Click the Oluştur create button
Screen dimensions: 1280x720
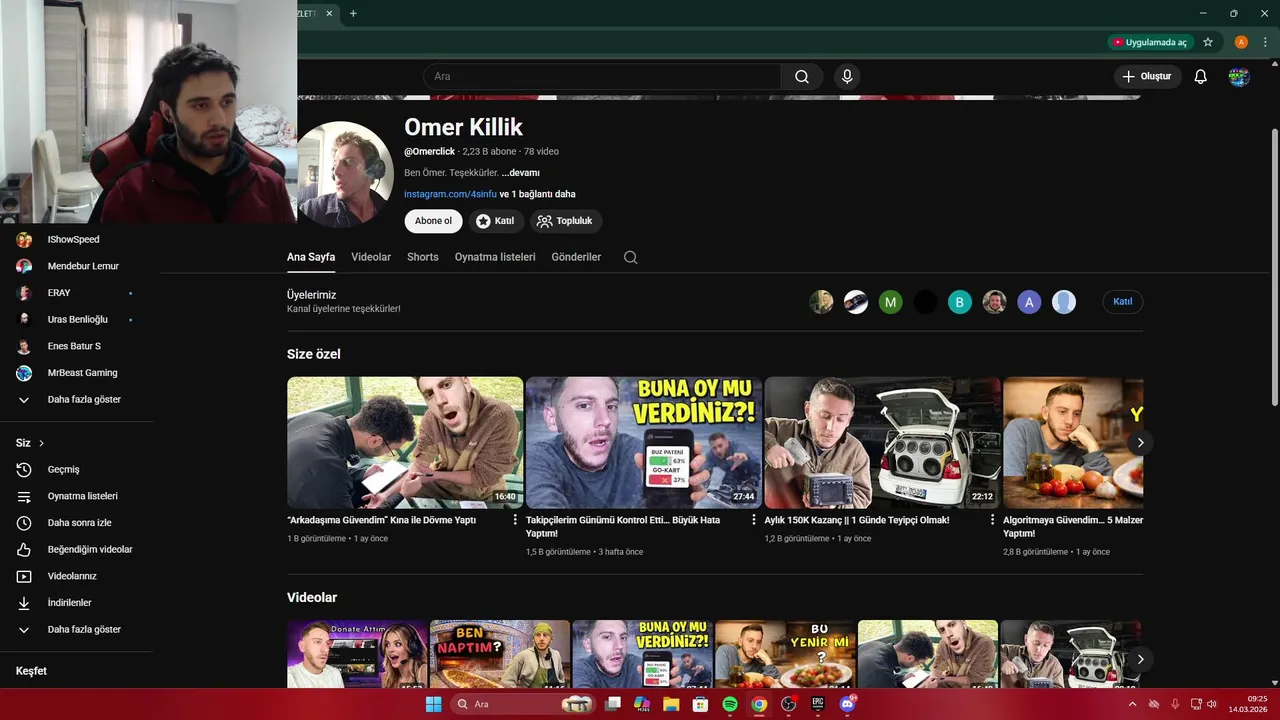[1148, 77]
